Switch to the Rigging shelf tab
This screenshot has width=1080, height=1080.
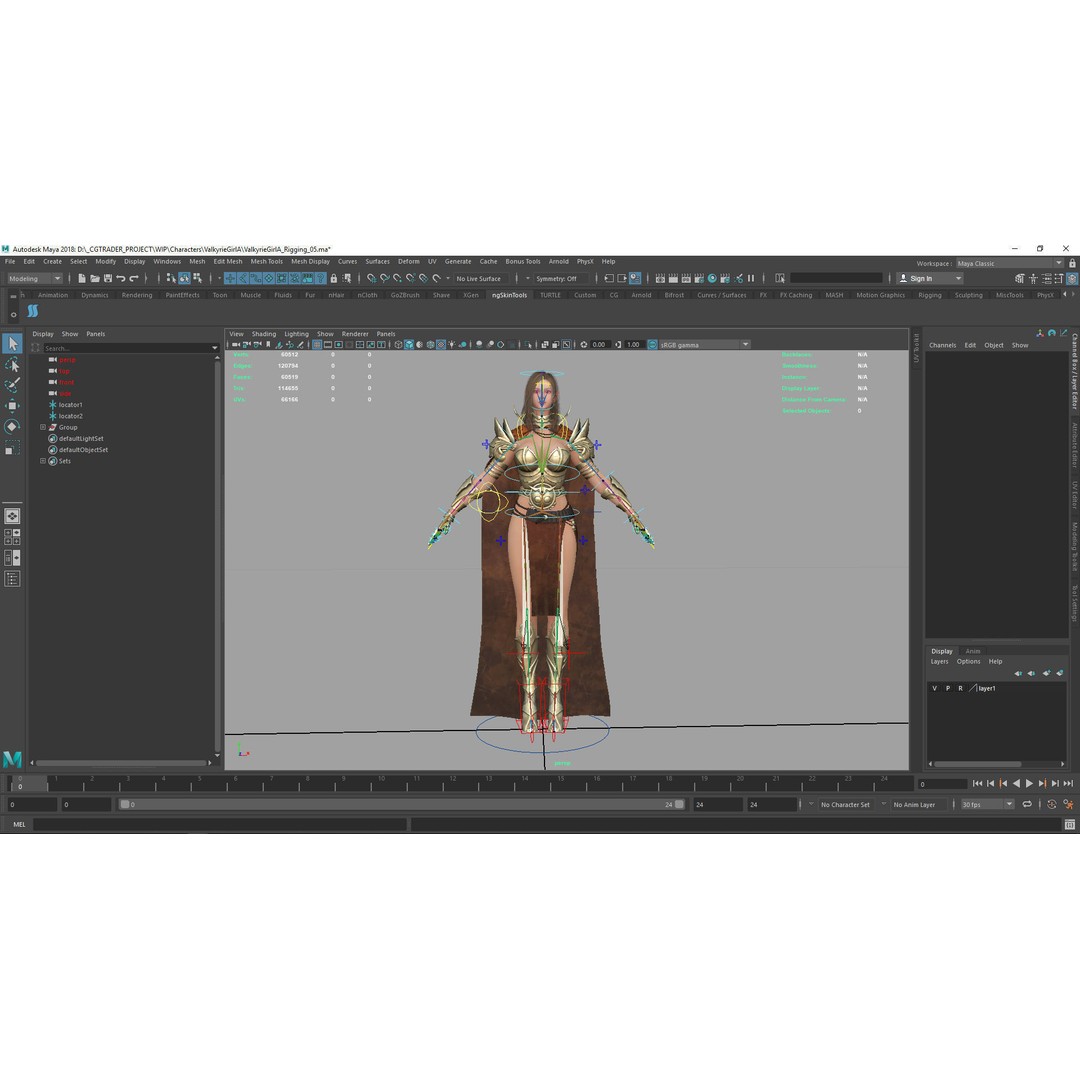(929, 295)
